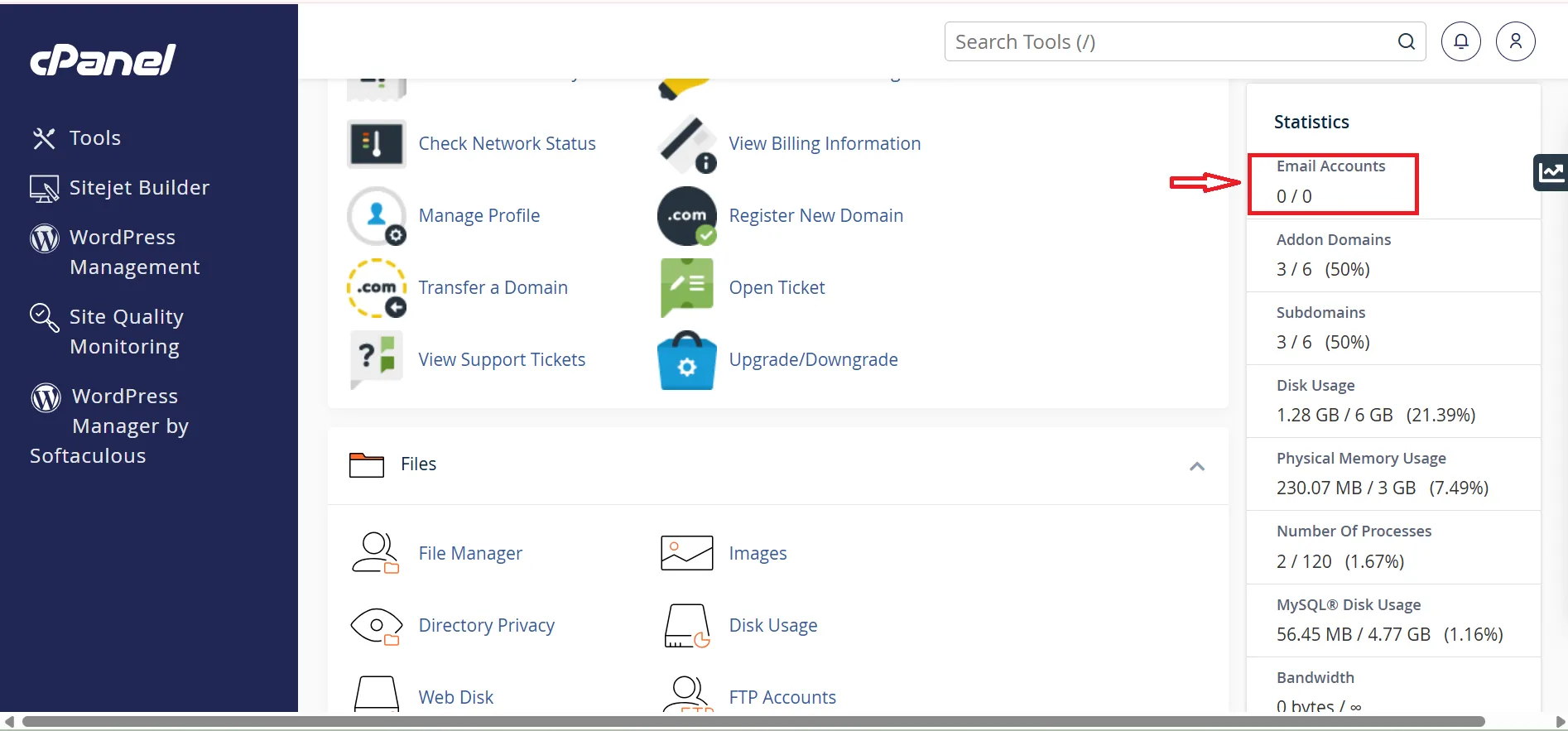Image resolution: width=1568 pixels, height=731 pixels.
Task: Click the Check Network Status icon
Action: click(x=376, y=144)
